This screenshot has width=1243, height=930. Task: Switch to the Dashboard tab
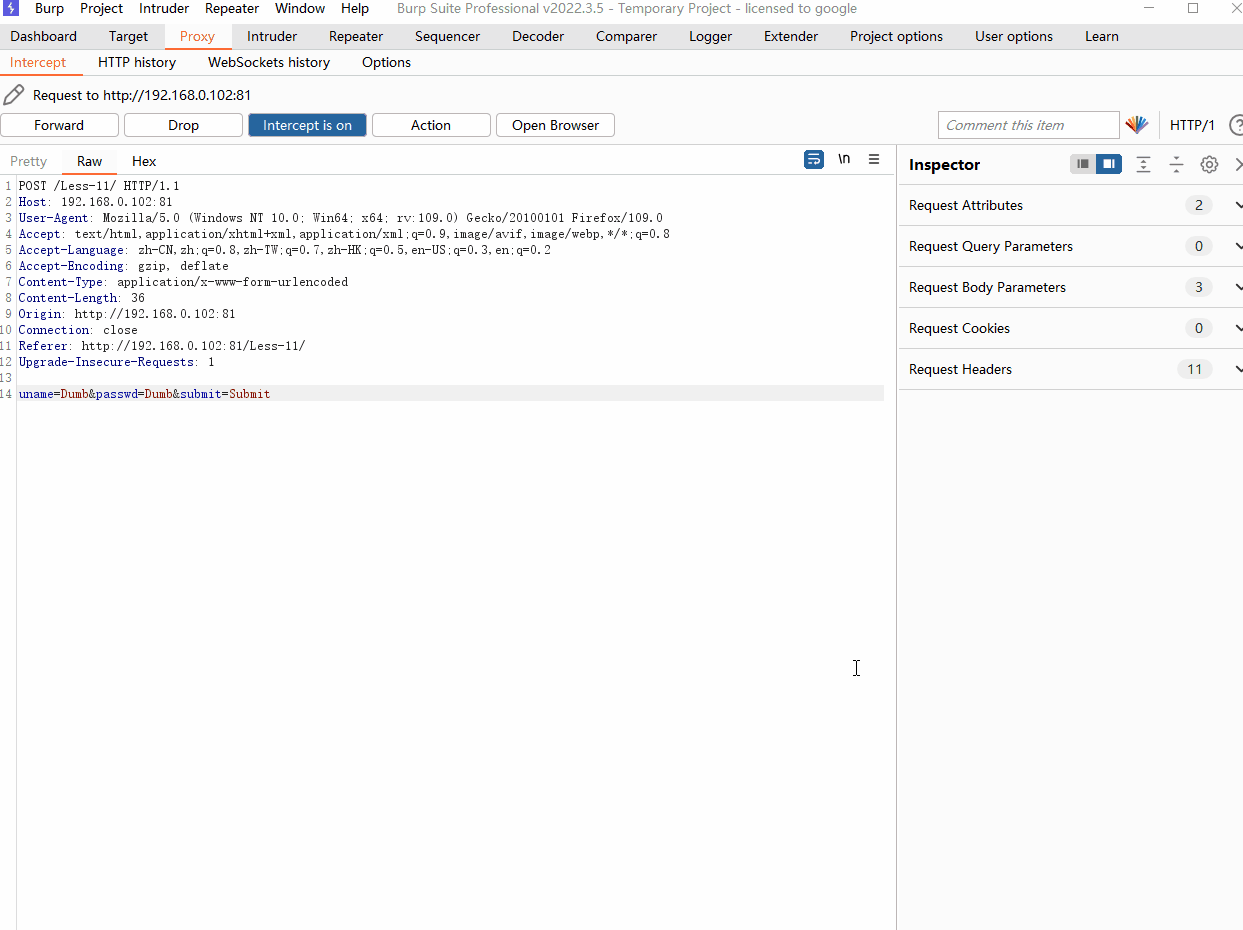[x=43, y=36]
